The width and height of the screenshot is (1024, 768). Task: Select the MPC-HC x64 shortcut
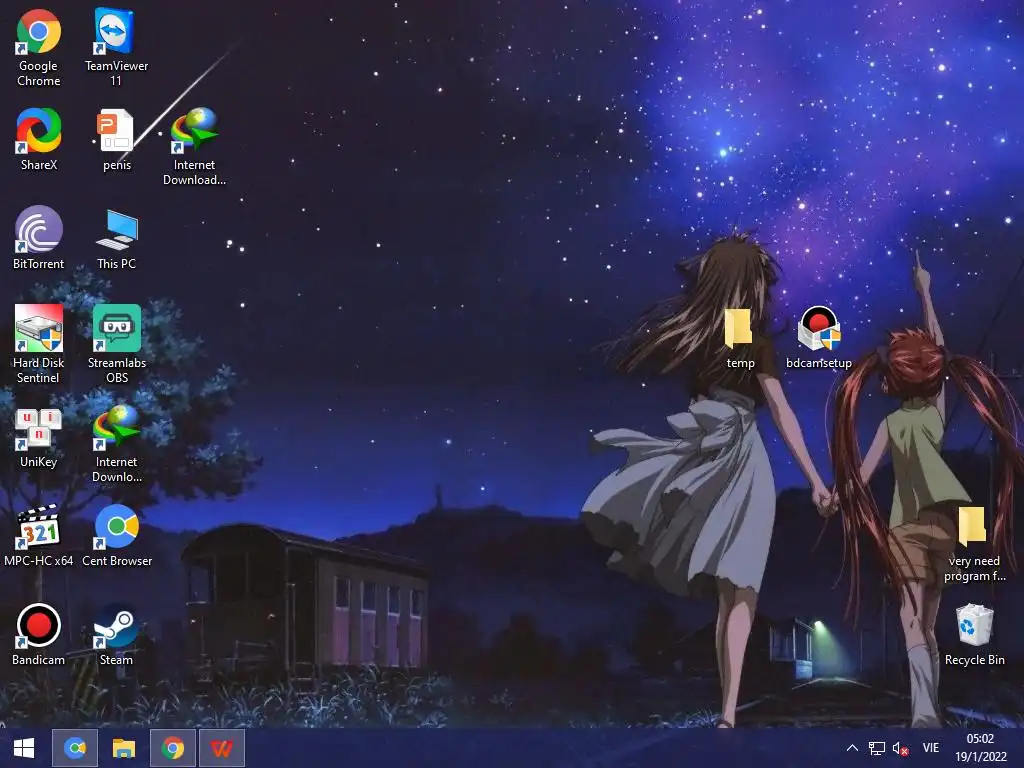coord(39,536)
